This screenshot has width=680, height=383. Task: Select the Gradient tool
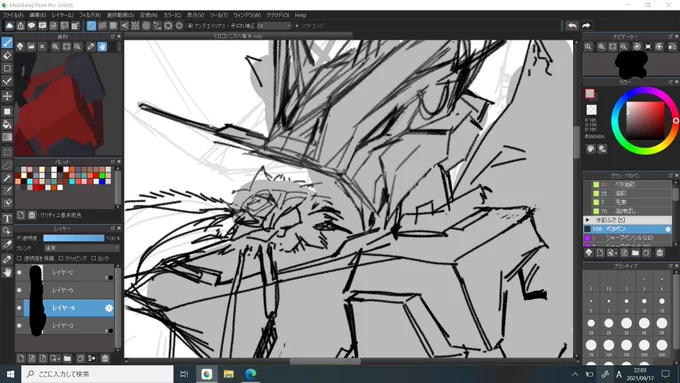tap(7, 137)
